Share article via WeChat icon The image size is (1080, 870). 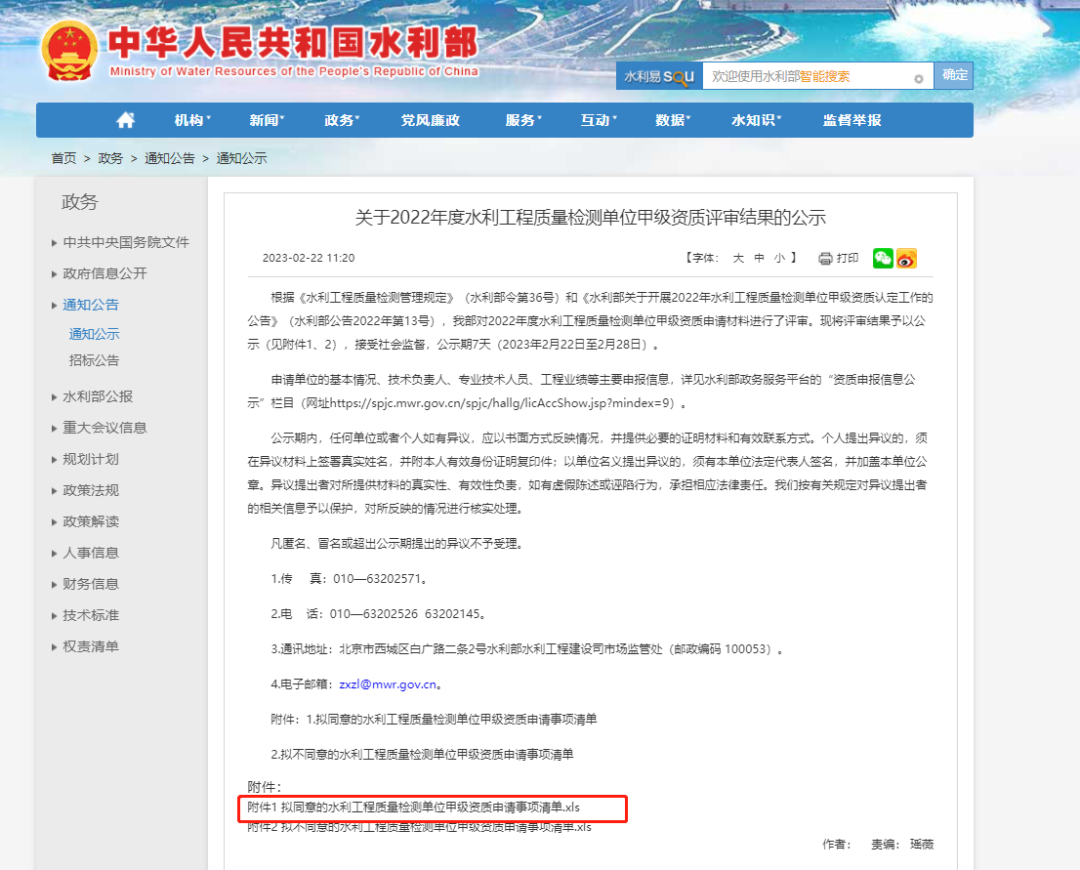[x=882, y=258]
